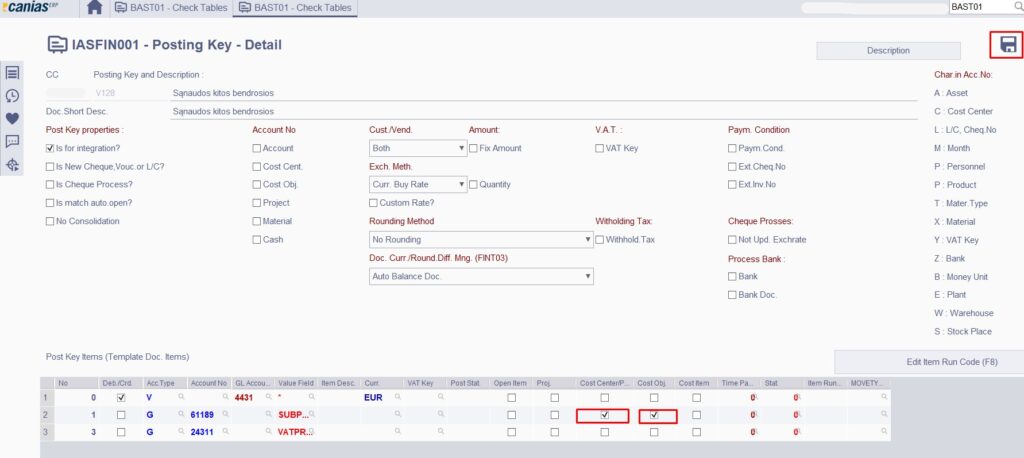
Task: Click the crosshair target sidebar icon
Action: click(x=13, y=165)
